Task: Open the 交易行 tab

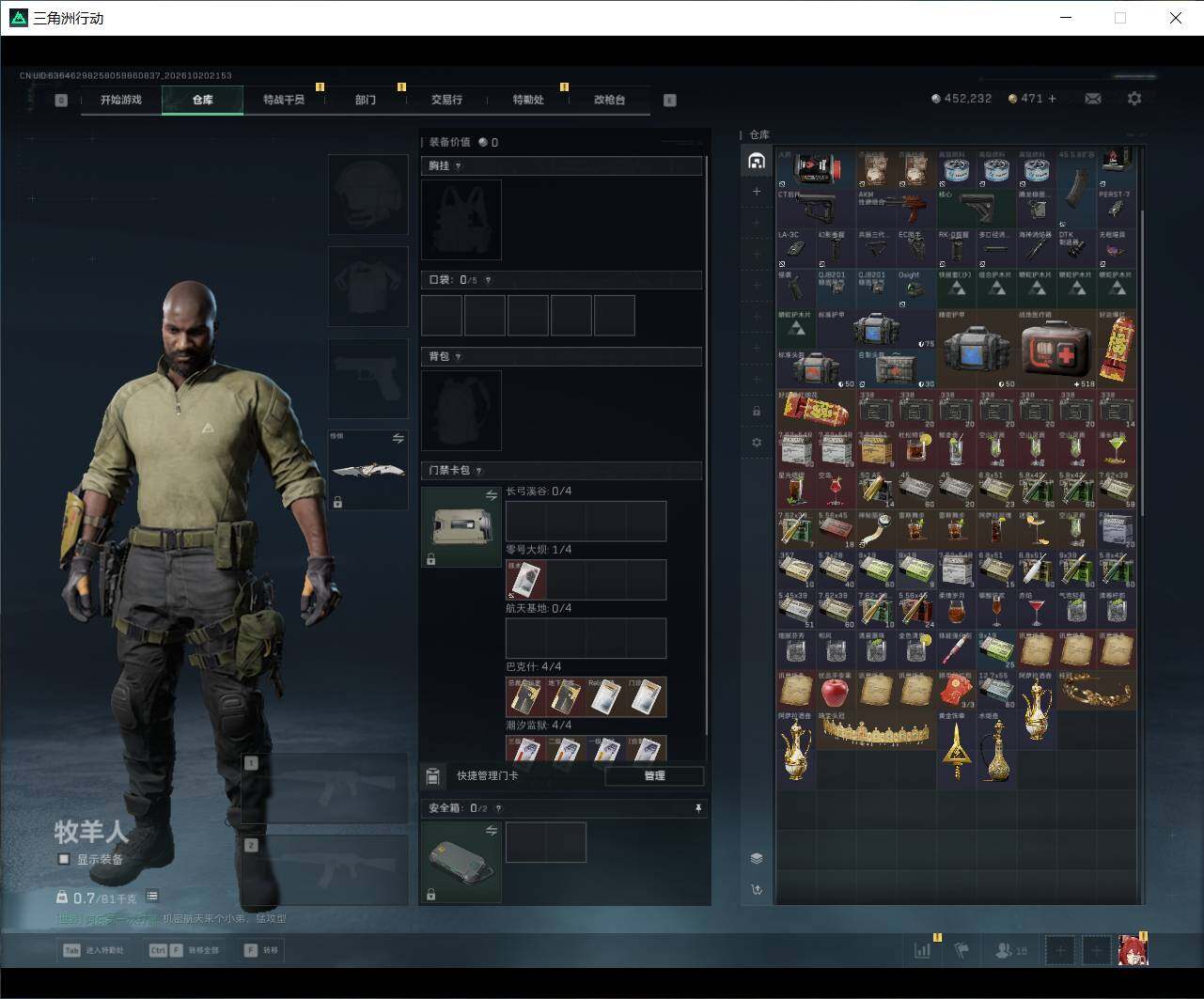Action: click(x=446, y=100)
